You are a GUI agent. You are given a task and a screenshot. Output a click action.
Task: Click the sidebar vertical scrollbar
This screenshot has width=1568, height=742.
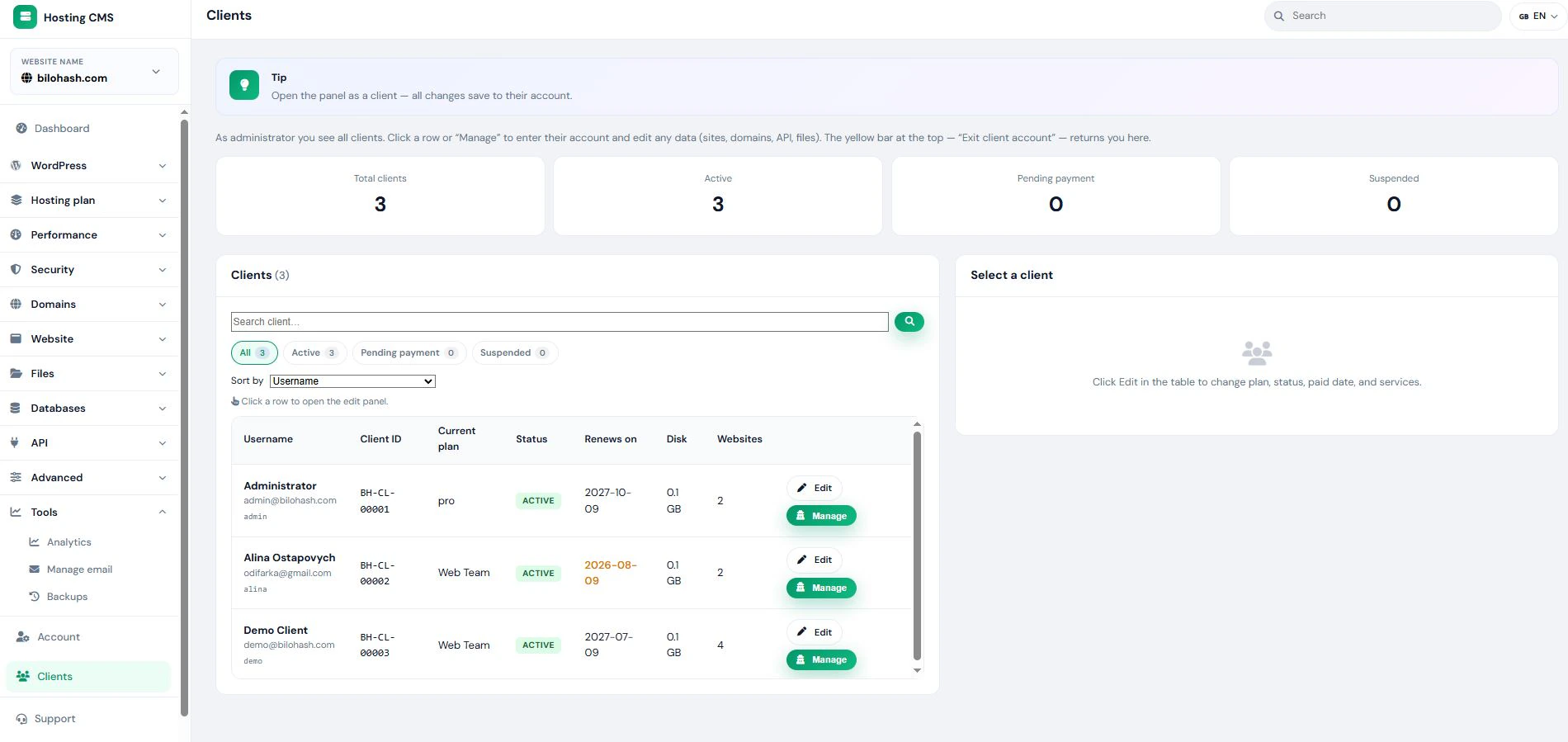[184, 417]
